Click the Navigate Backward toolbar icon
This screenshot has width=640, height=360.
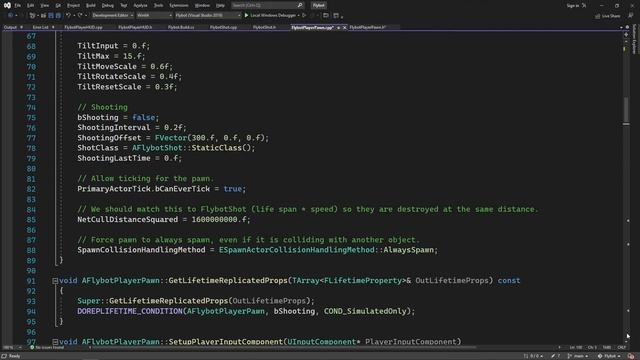(11, 16)
